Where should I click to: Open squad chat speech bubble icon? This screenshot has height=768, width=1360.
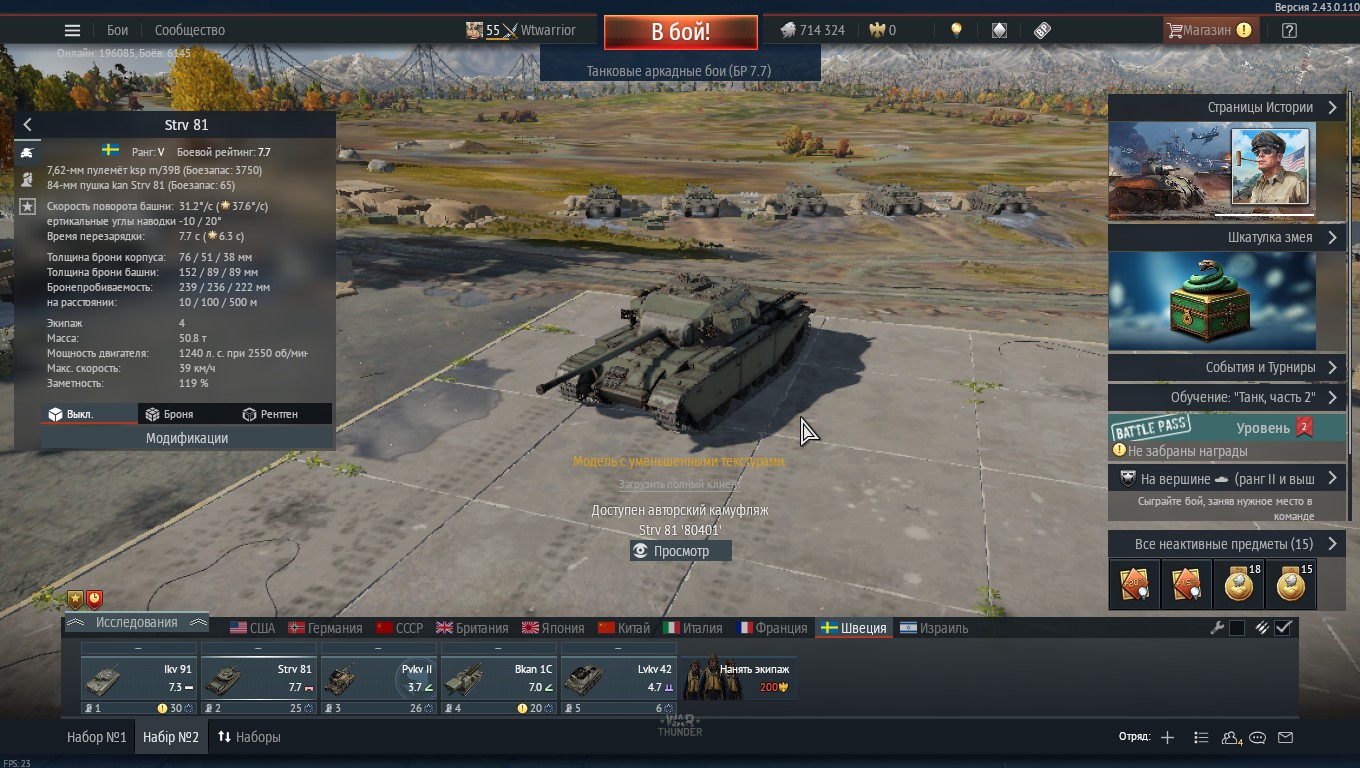pos(1258,737)
